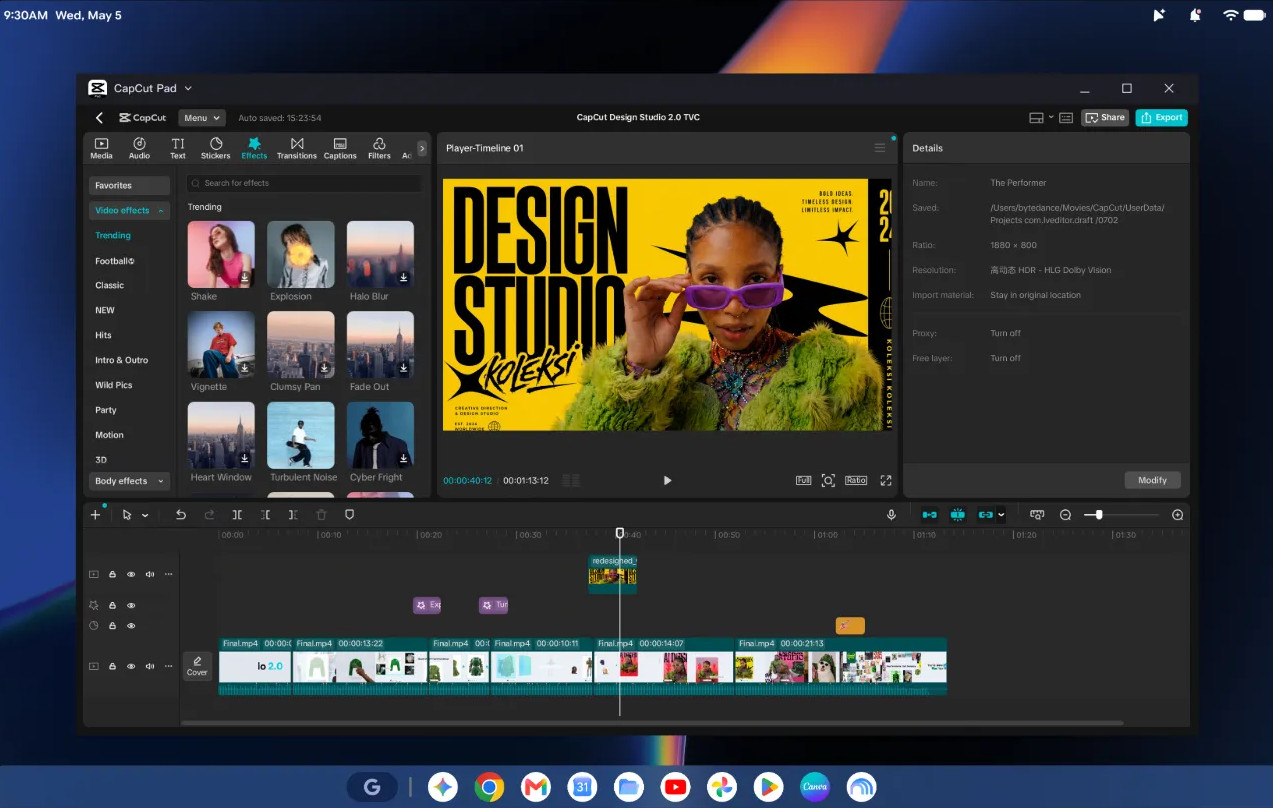Open YouTube in the taskbar

(x=676, y=787)
